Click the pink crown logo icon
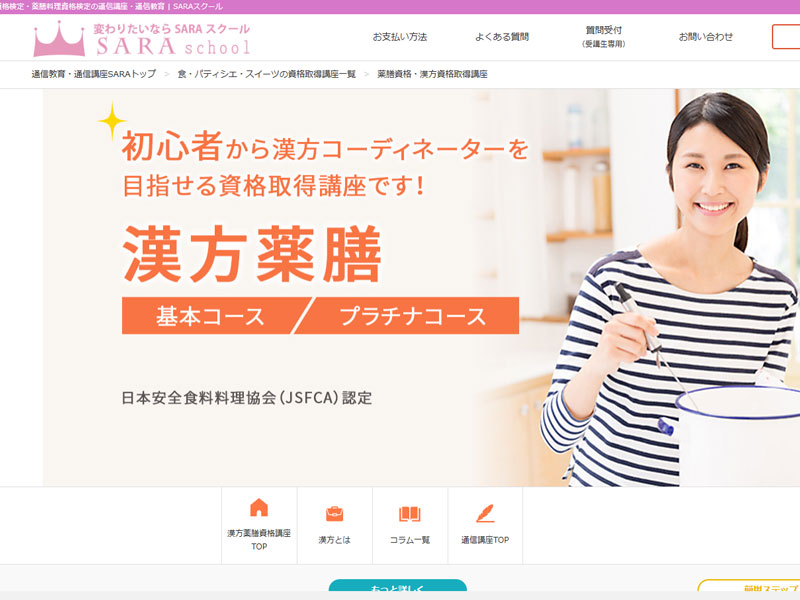Image resolution: width=800 pixels, height=600 pixels. (59, 39)
